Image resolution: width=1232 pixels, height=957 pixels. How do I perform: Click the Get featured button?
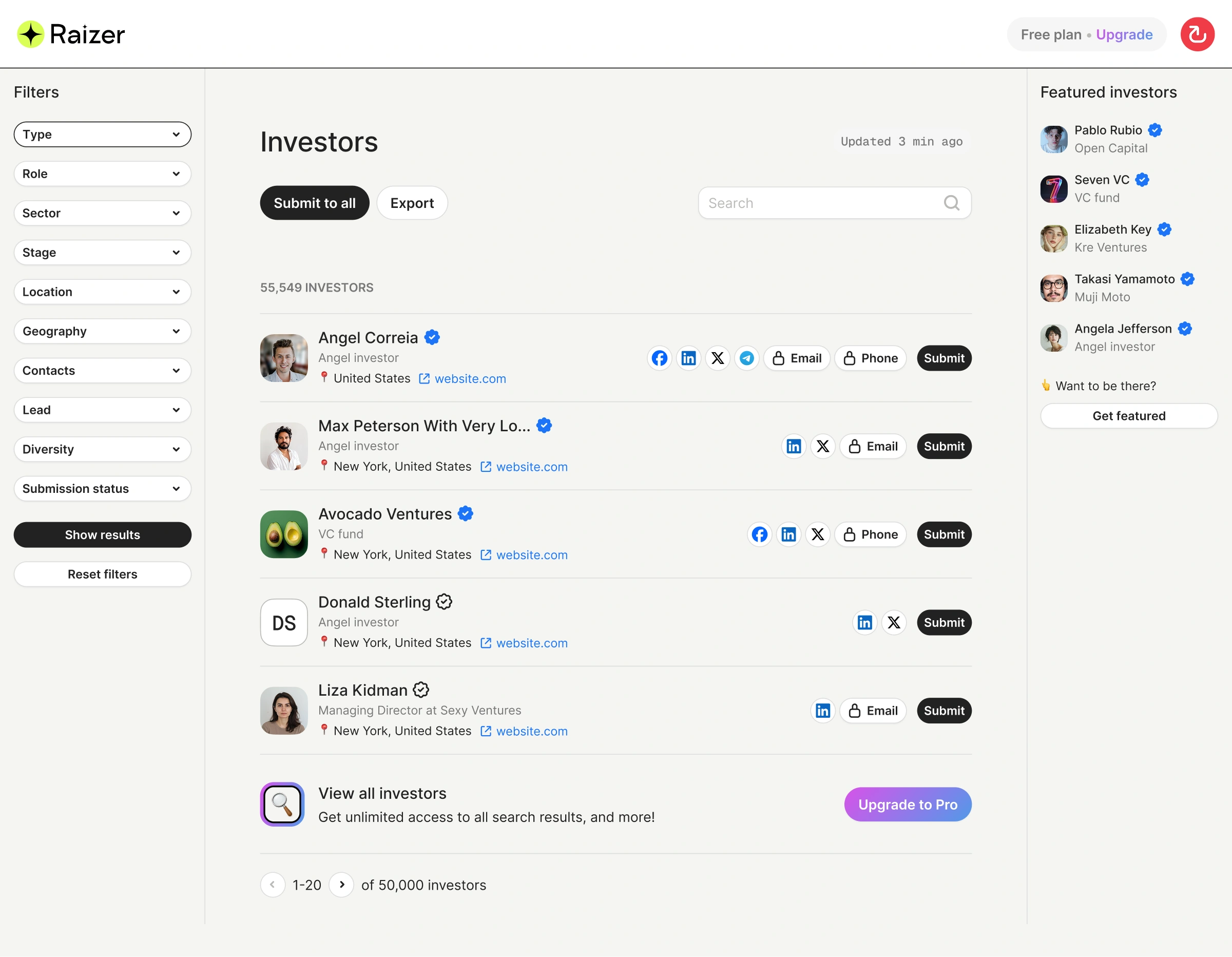tap(1129, 416)
